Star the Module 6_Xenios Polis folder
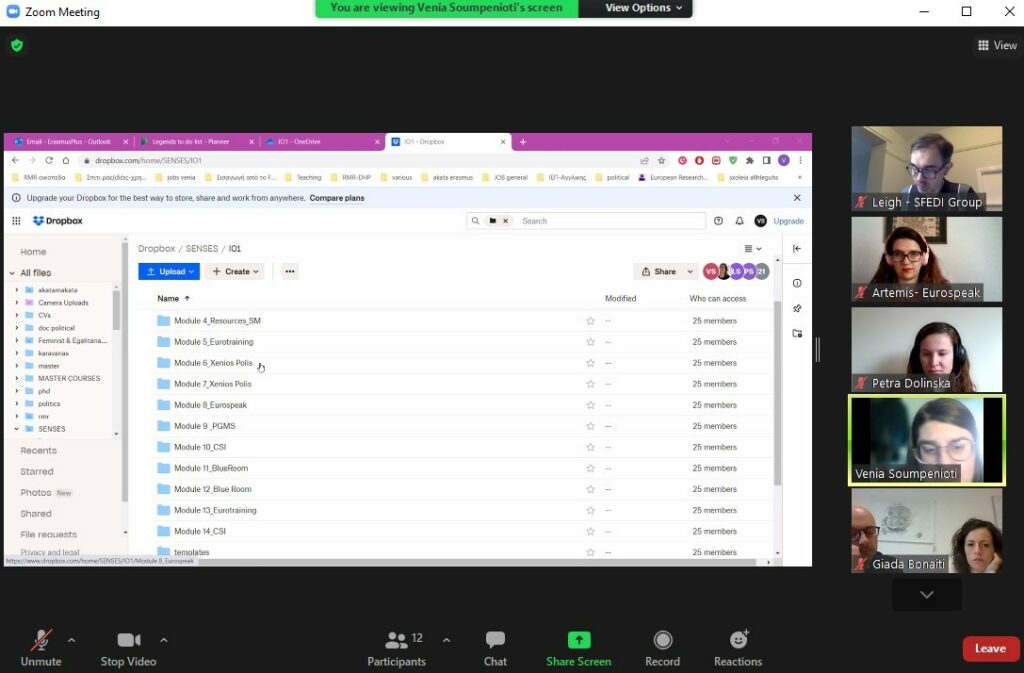1024x673 pixels. point(590,363)
